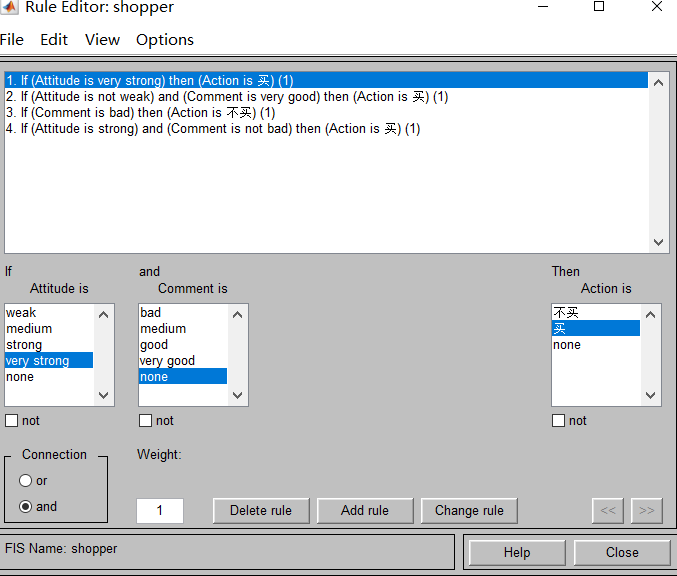Enable 'not' checkbox under Attitude

coord(12,421)
